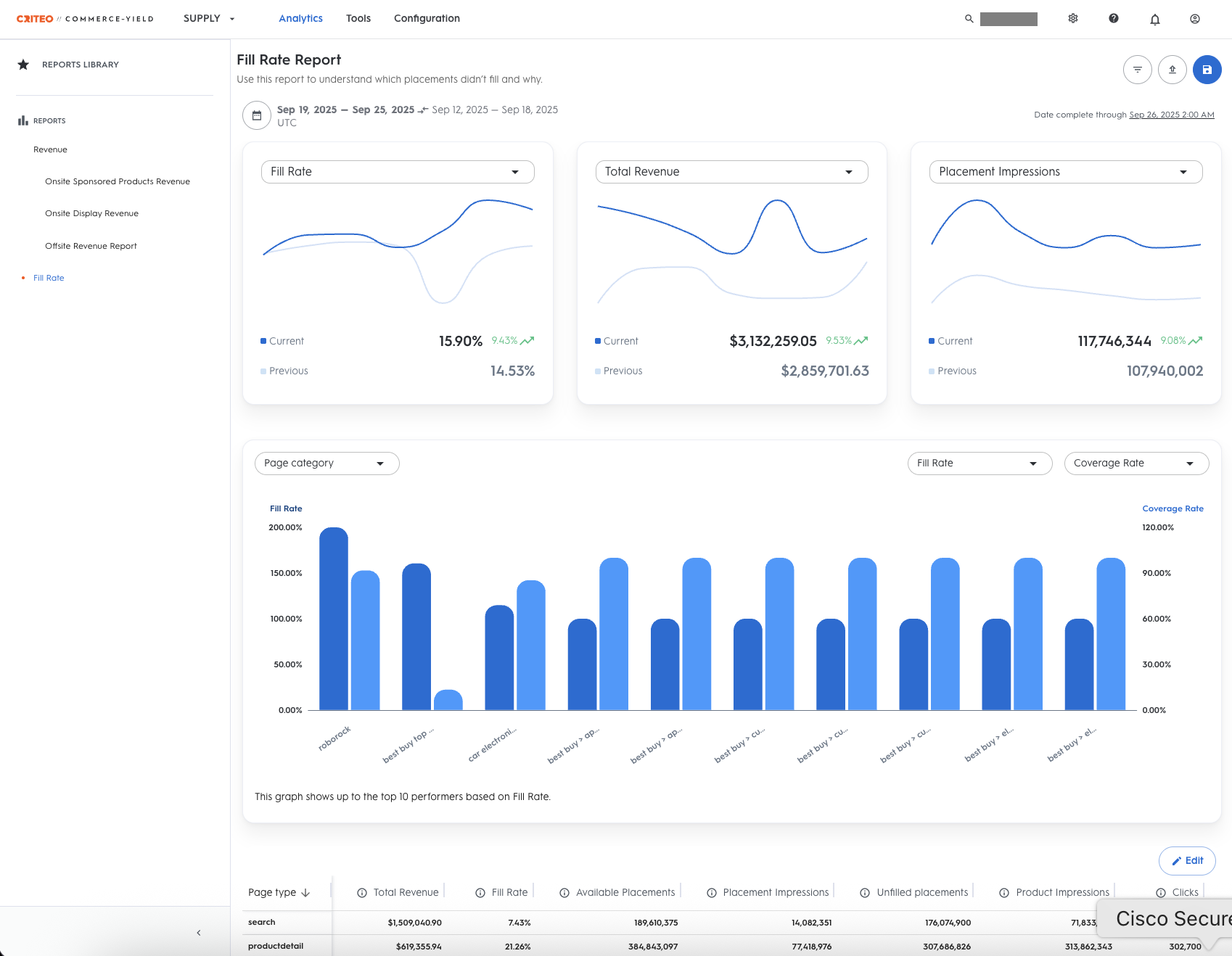The width and height of the screenshot is (1232, 956).
Task: Open the Coverage Rate dropdown
Action: pyautogui.click(x=1136, y=463)
